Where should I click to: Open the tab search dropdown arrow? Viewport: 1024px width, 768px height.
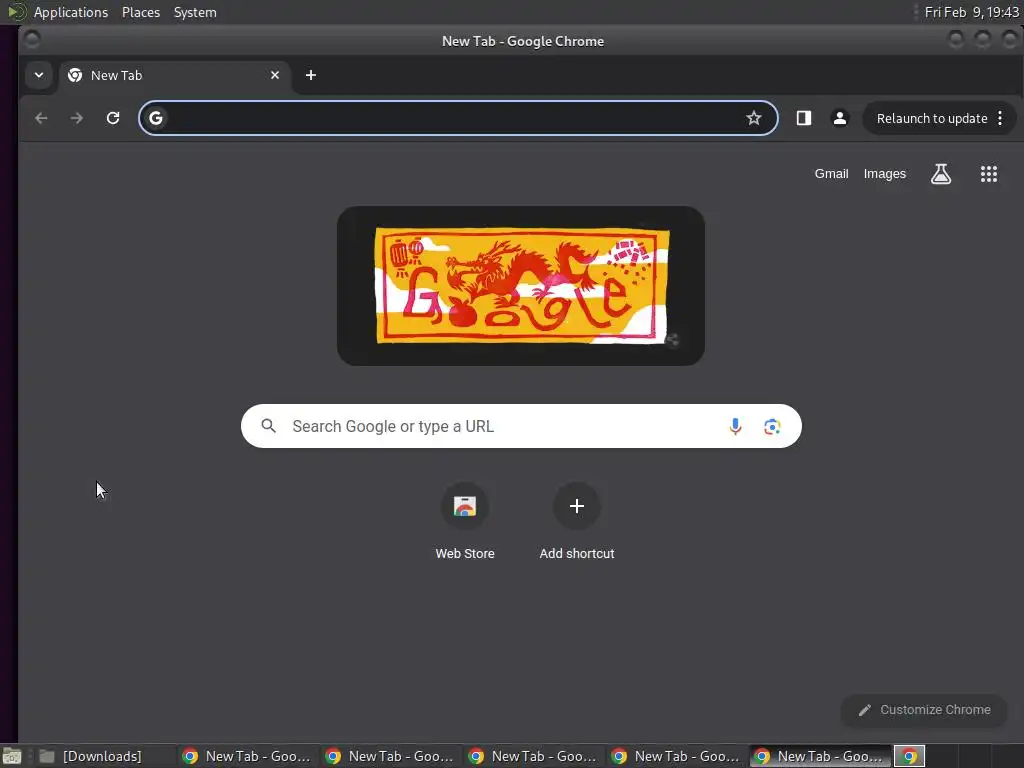pyautogui.click(x=39, y=75)
